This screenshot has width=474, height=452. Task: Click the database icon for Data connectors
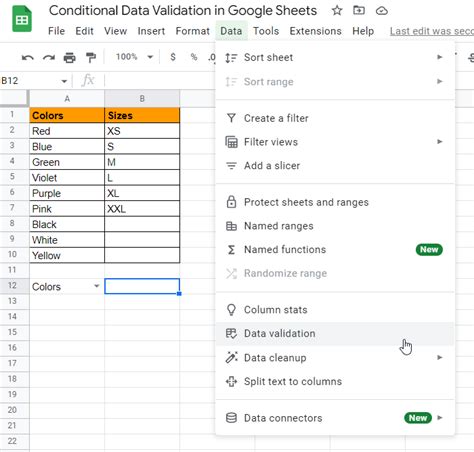click(231, 418)
